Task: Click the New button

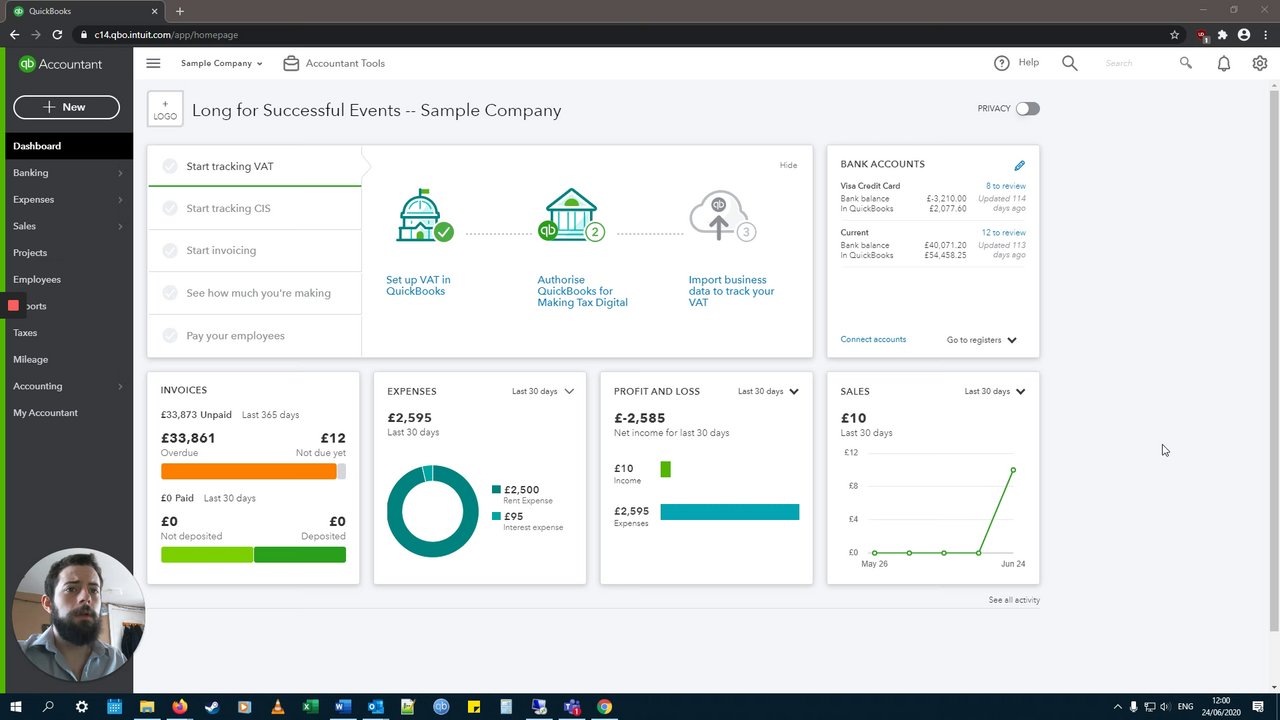Action: click(66, 107)
